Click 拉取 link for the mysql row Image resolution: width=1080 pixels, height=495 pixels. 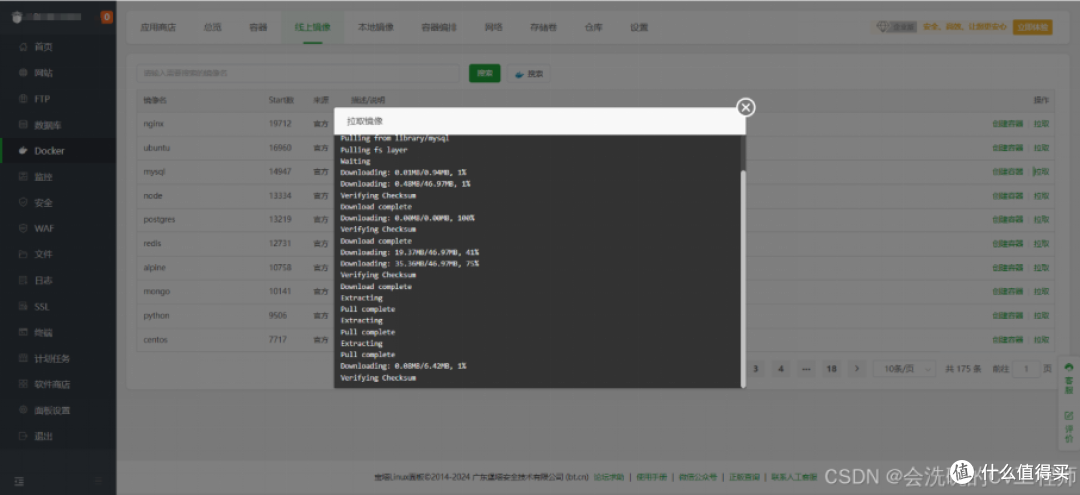1041,171
